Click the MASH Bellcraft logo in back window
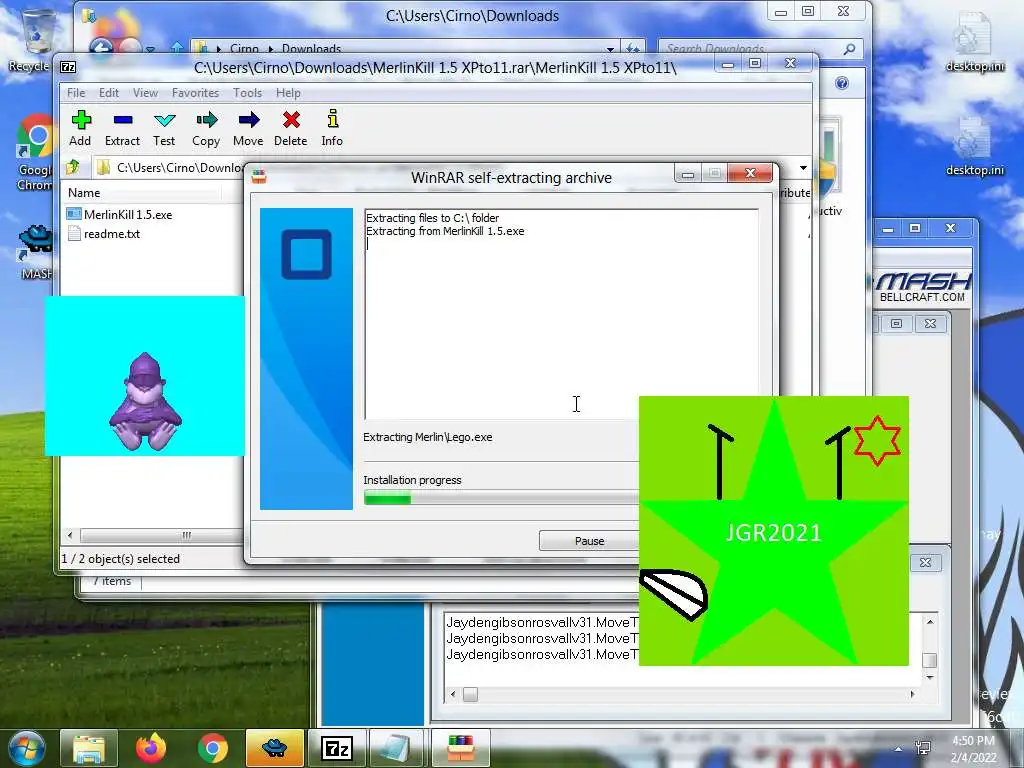 click(x=922, y=287)
